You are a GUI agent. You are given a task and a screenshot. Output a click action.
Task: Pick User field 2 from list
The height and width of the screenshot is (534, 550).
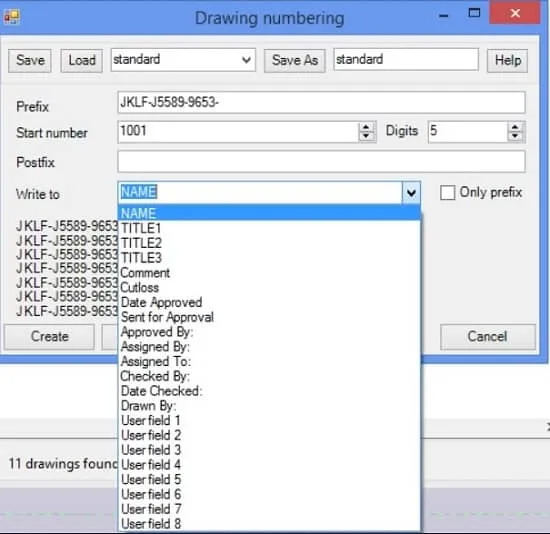click(269, 435)
